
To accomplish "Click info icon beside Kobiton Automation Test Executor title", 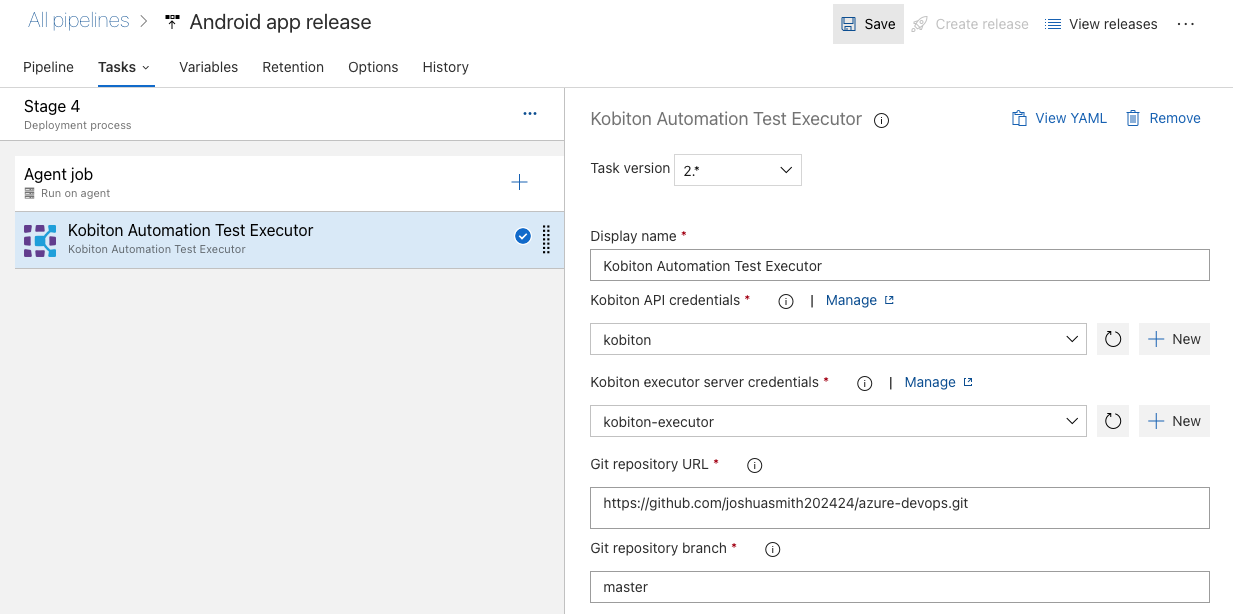I will (x=882, y=120).
